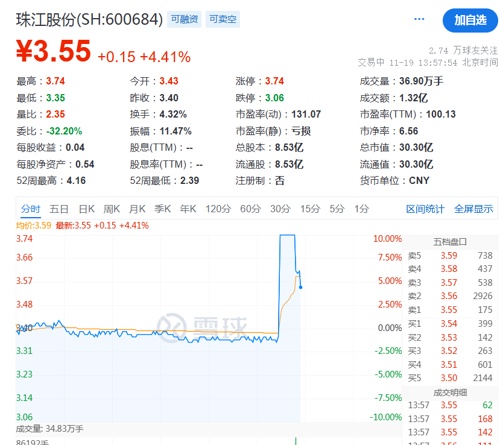This screenshot has width=500, height=445.
Task: Click the 52周最高 value 4.16
Action: pos(76,181)
